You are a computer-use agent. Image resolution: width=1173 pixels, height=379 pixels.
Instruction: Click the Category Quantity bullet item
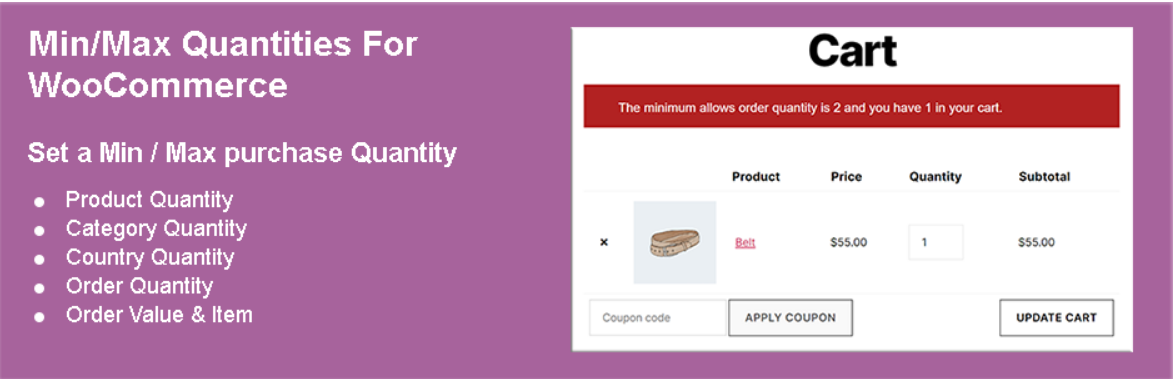(x=156, y=229)
